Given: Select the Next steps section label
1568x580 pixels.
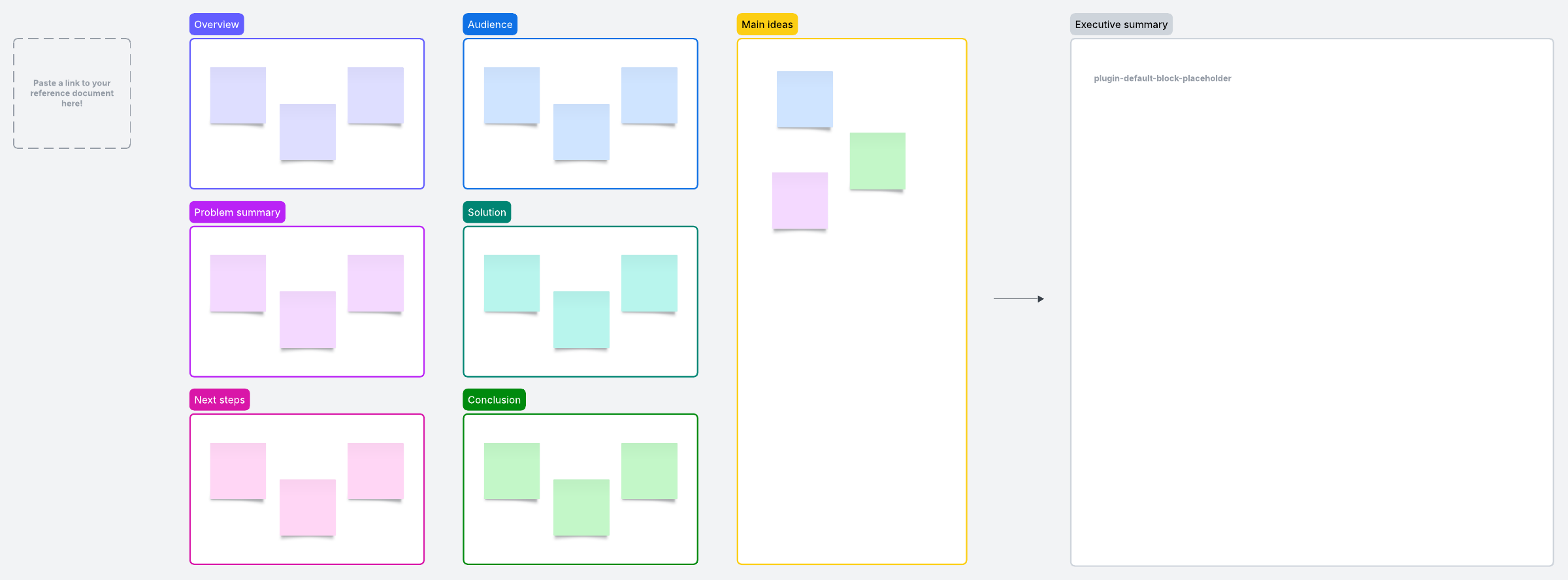Looking at the screenshot, I should [x=219, y=400].
